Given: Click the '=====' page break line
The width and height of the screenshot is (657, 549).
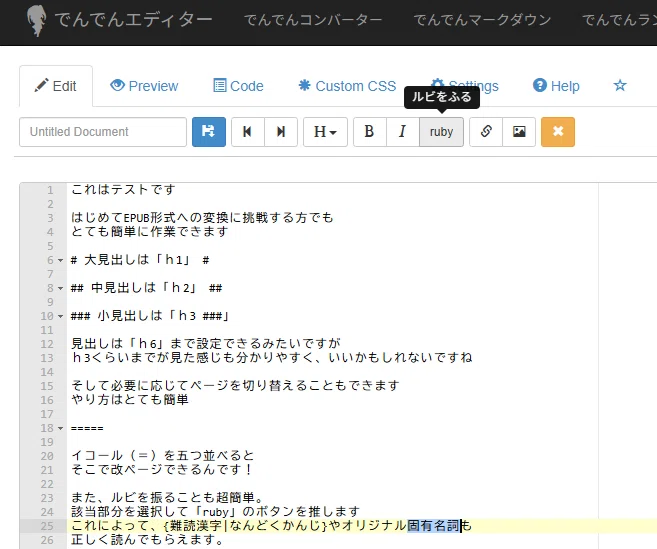Looking at the screenshot, I should [x=87, y=428].
